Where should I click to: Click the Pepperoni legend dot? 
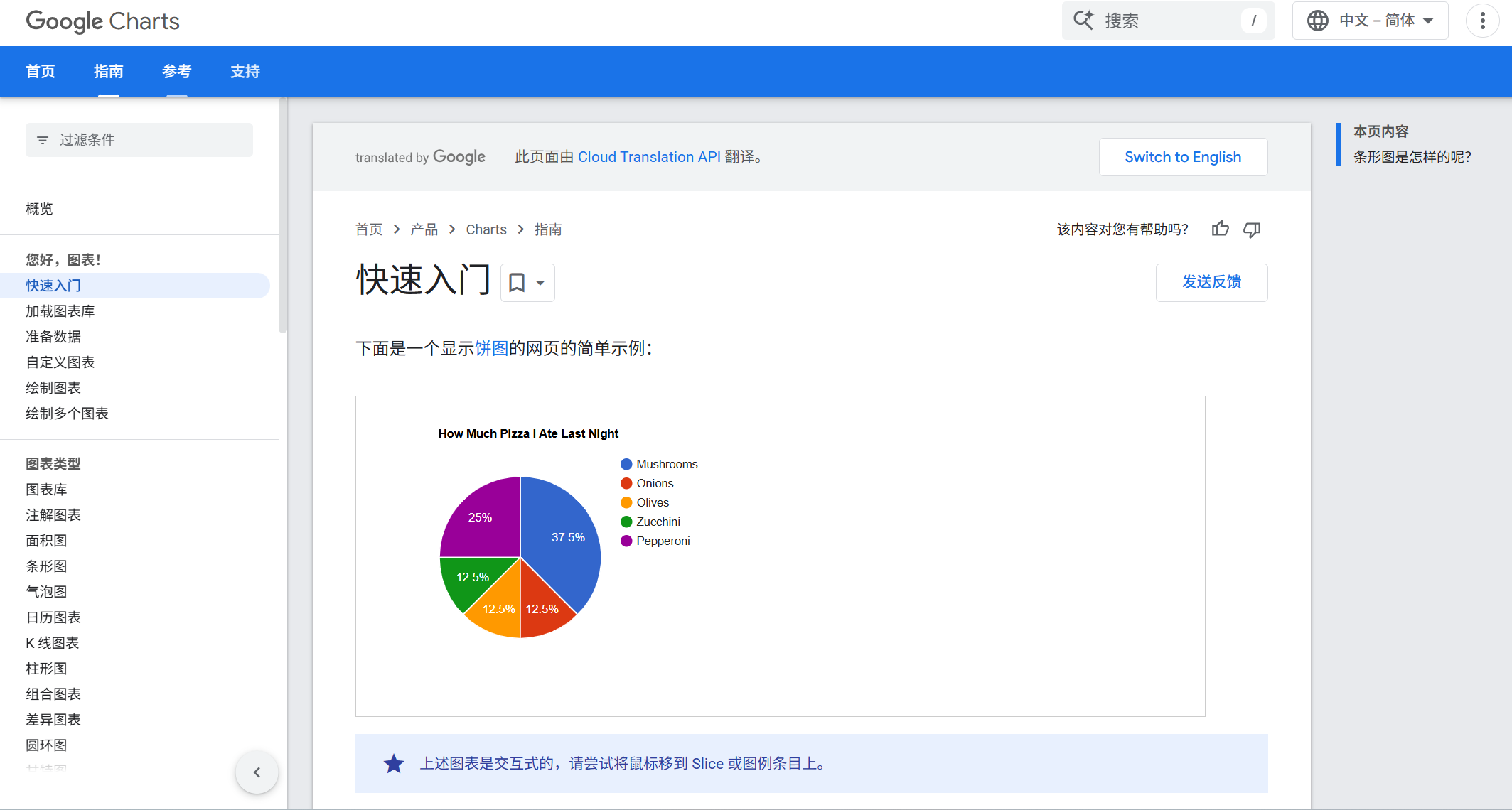[626, 541]
